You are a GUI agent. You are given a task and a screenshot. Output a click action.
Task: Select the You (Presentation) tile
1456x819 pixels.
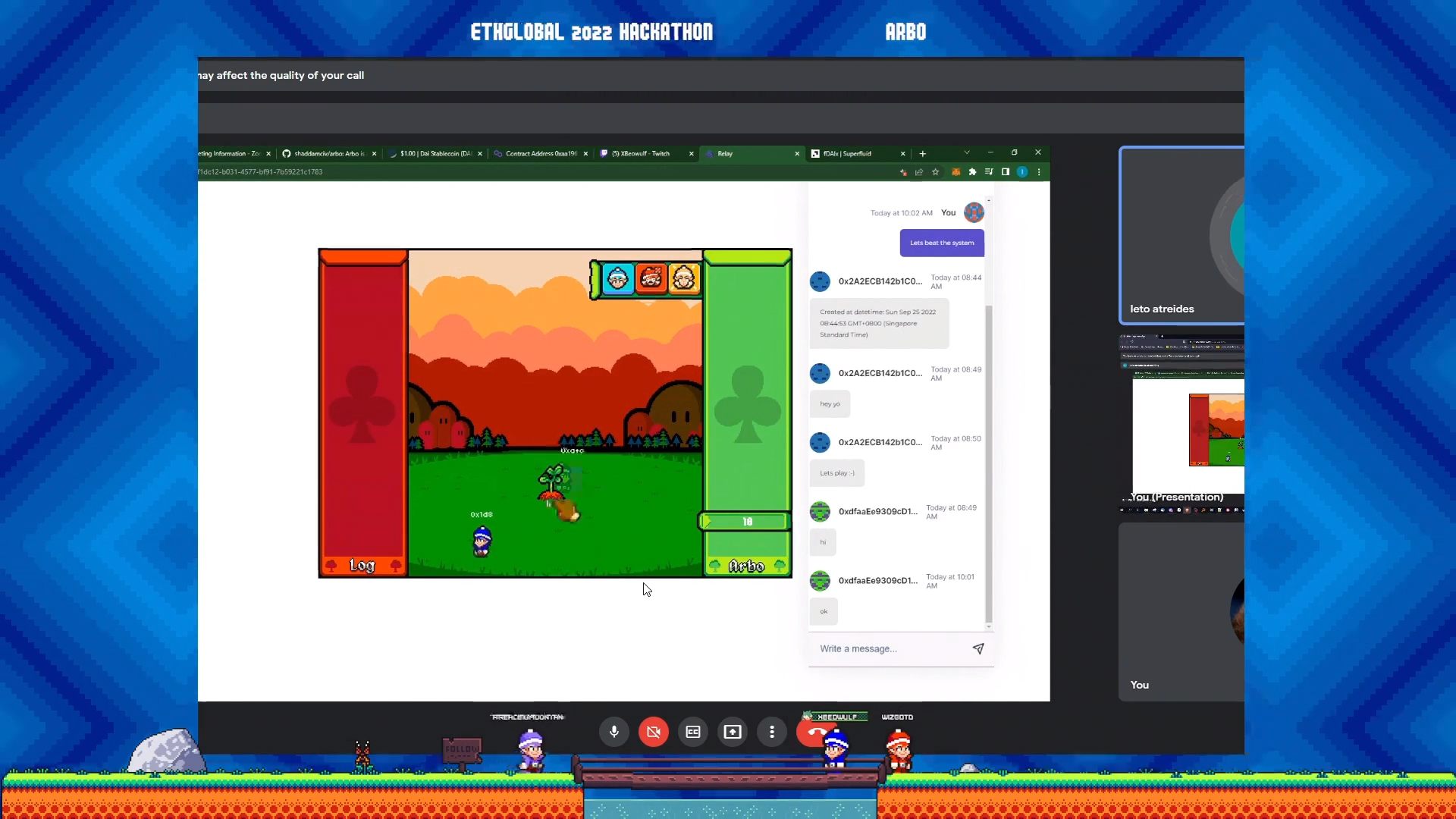1181,423
